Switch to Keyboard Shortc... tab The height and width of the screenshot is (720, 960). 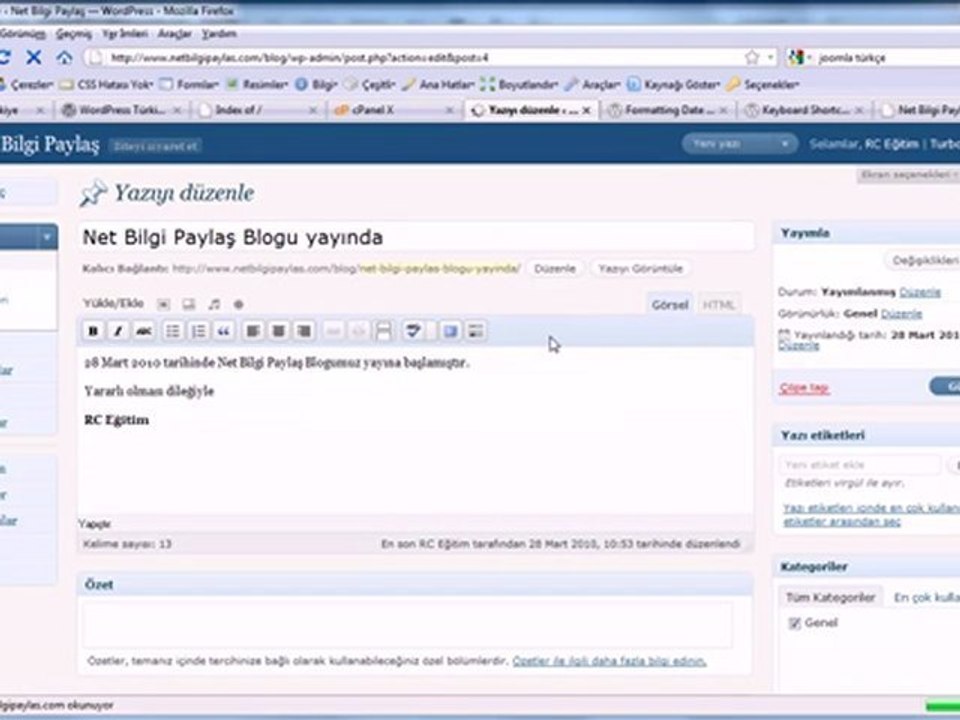click(x=805, y=110)
